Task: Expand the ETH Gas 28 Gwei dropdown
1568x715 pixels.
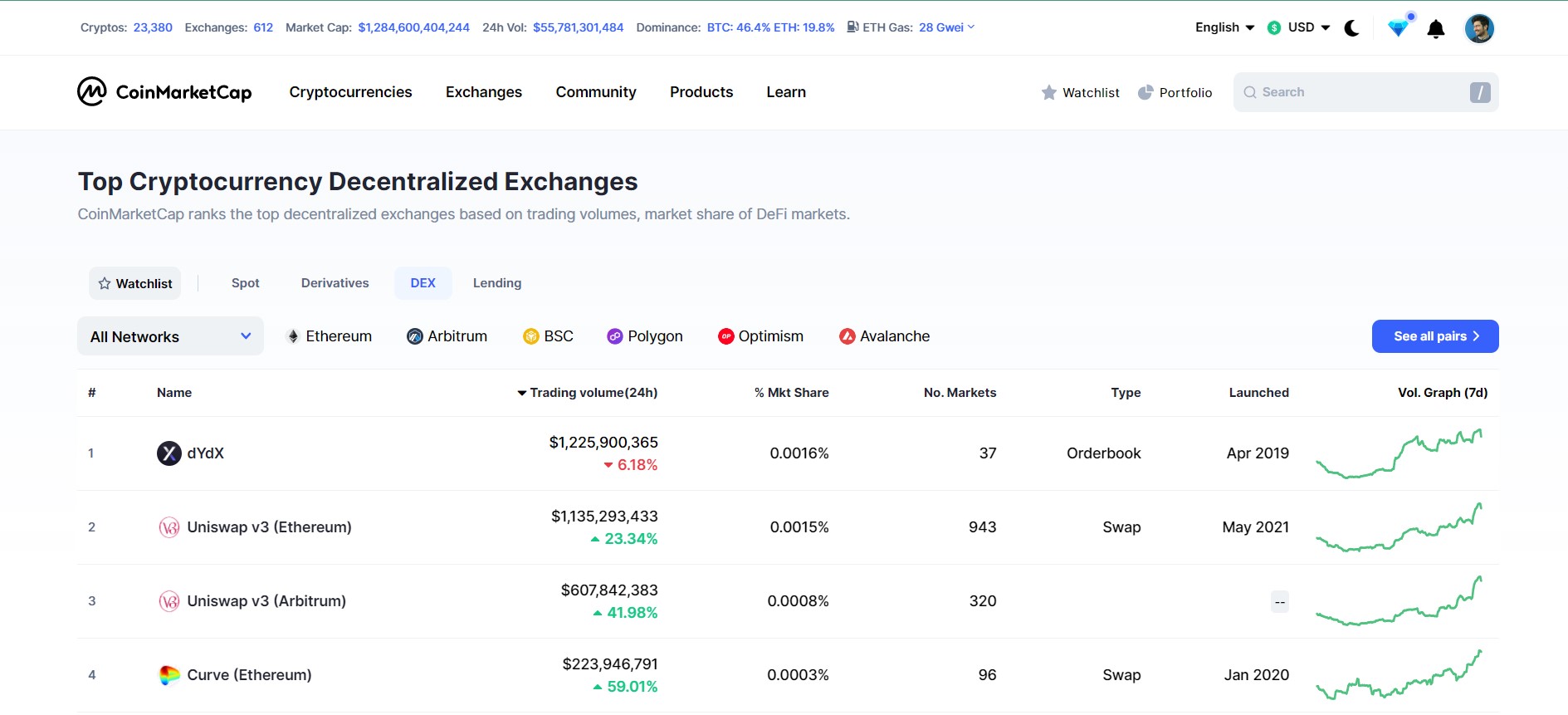Action: tap(946, 27)
